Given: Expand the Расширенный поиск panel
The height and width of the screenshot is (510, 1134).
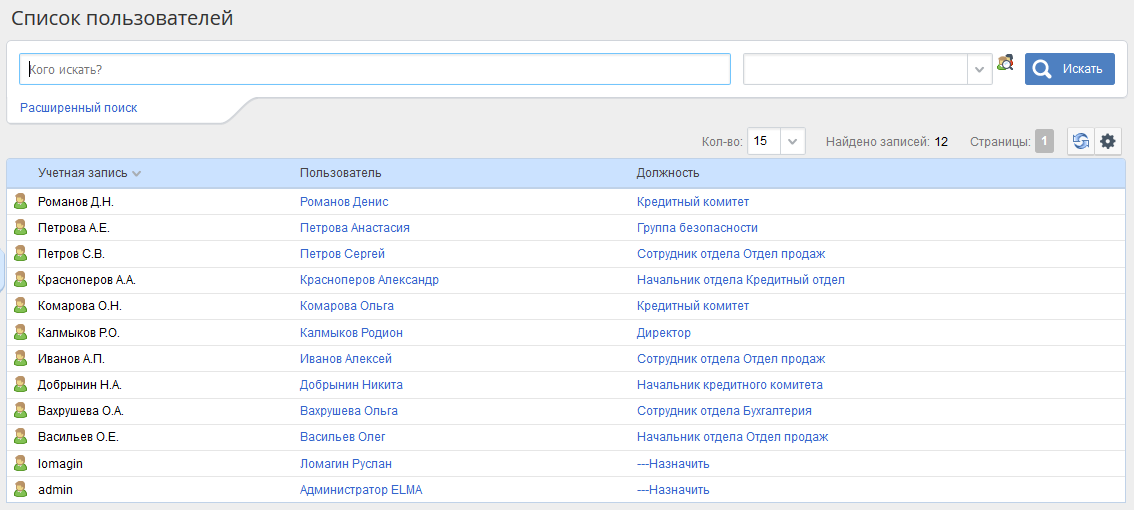Looking at the screenshot, I should (x=79, y=108).
